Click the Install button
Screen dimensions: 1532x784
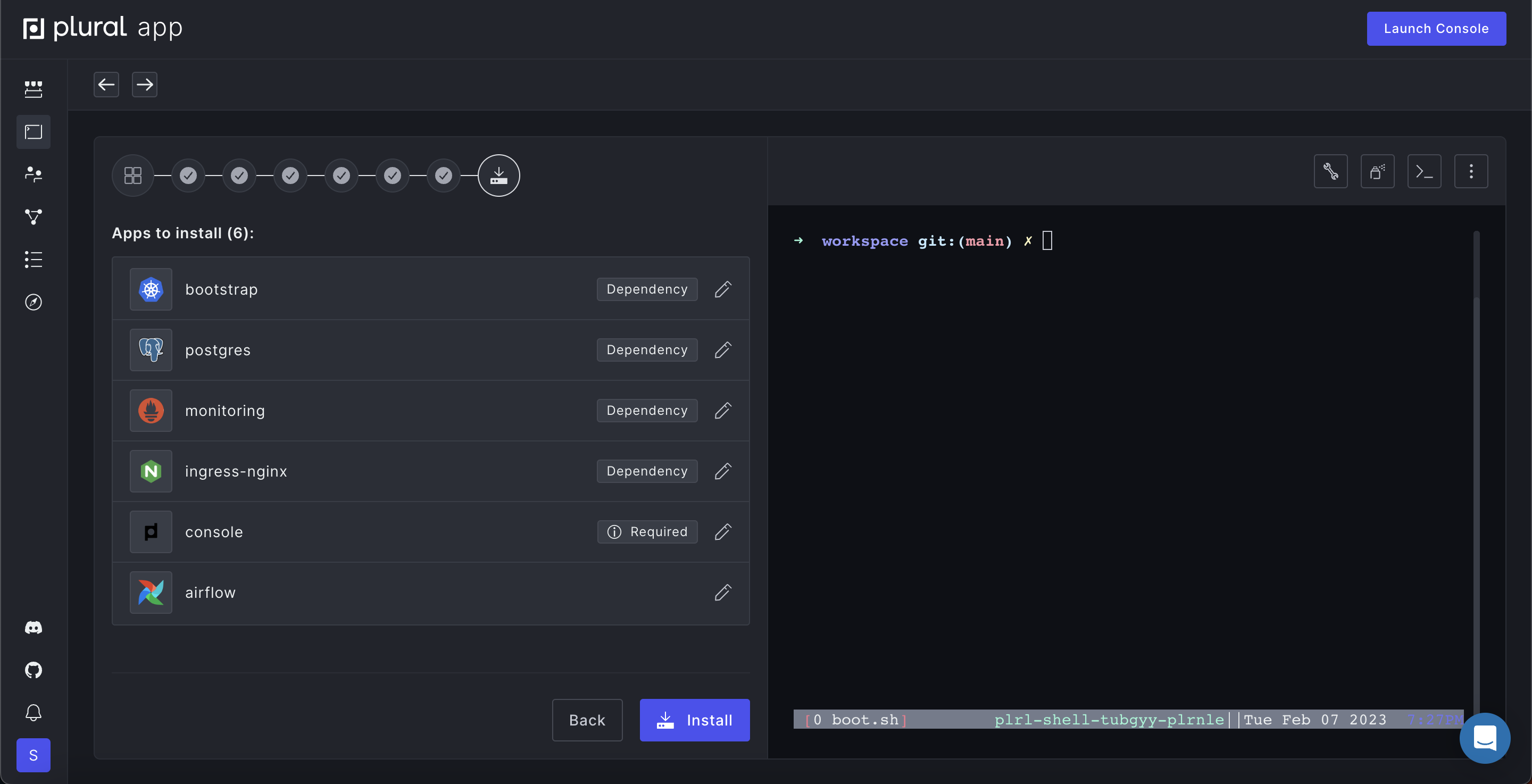click(x=694, y=720)
